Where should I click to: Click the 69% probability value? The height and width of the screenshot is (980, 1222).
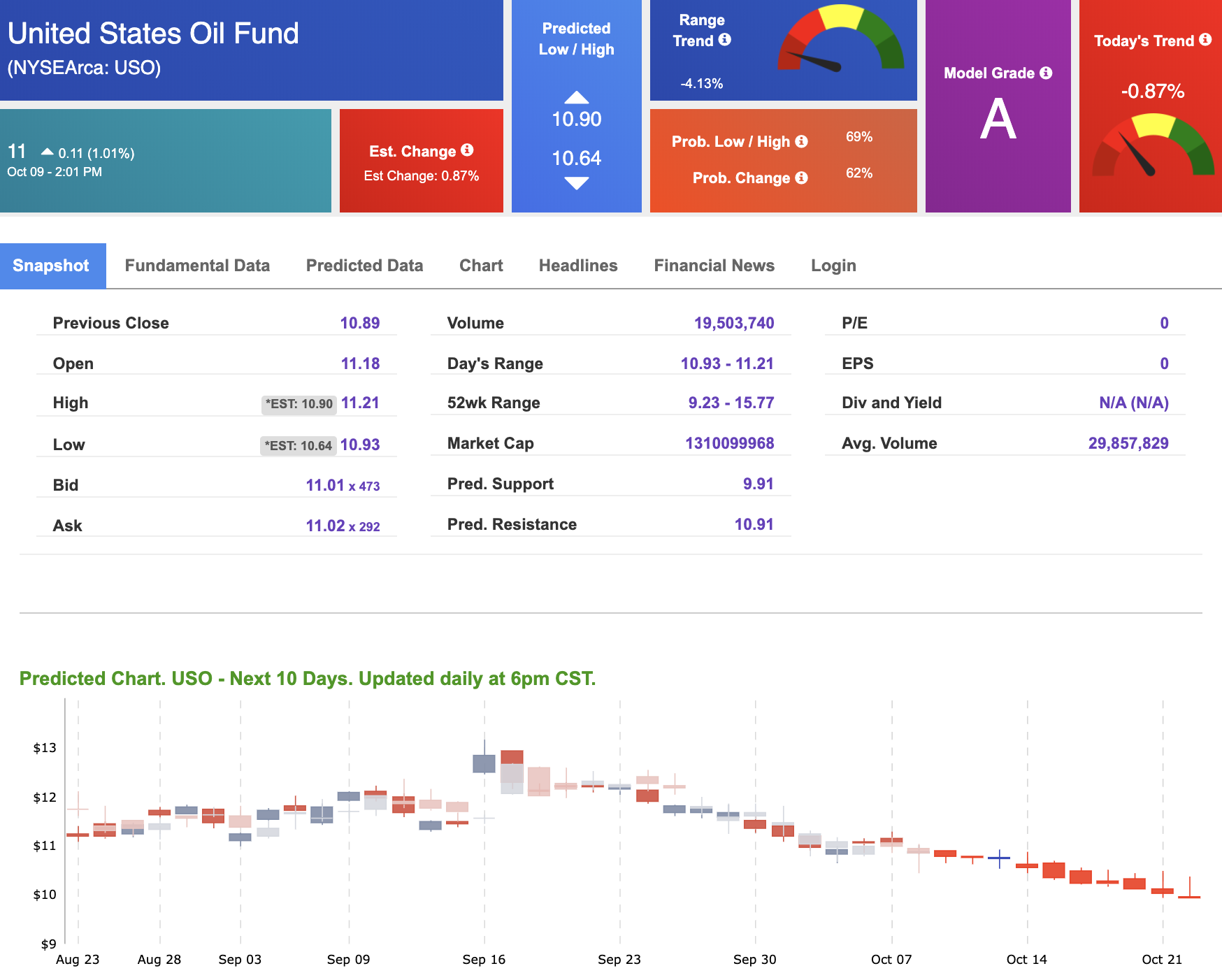(x=859, y=137)
